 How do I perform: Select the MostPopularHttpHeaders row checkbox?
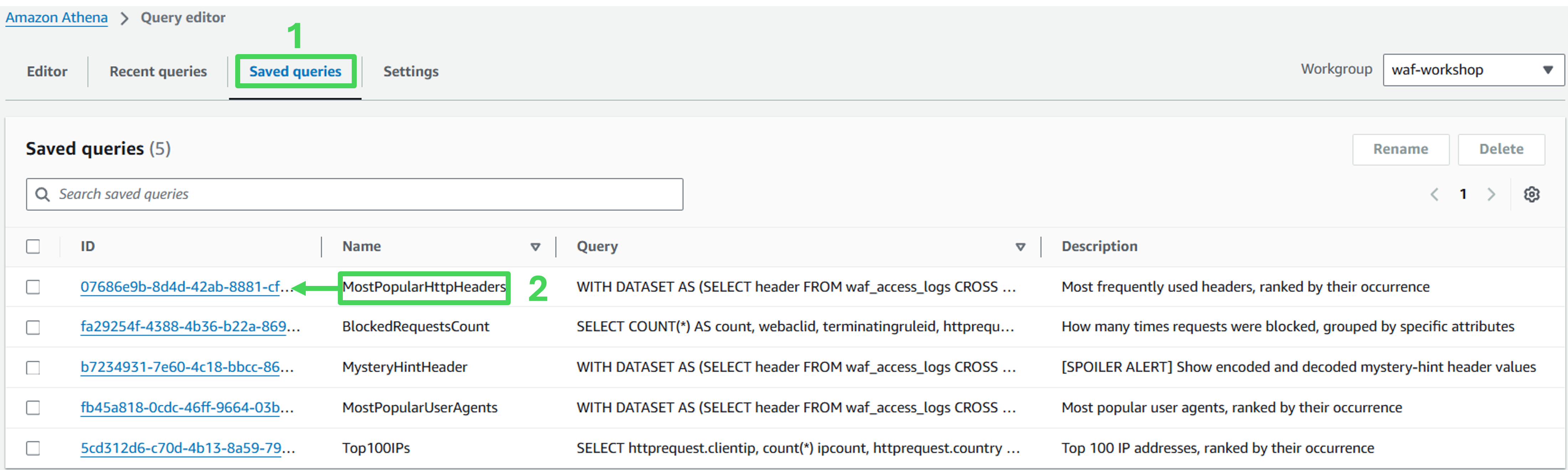[33, 286]
